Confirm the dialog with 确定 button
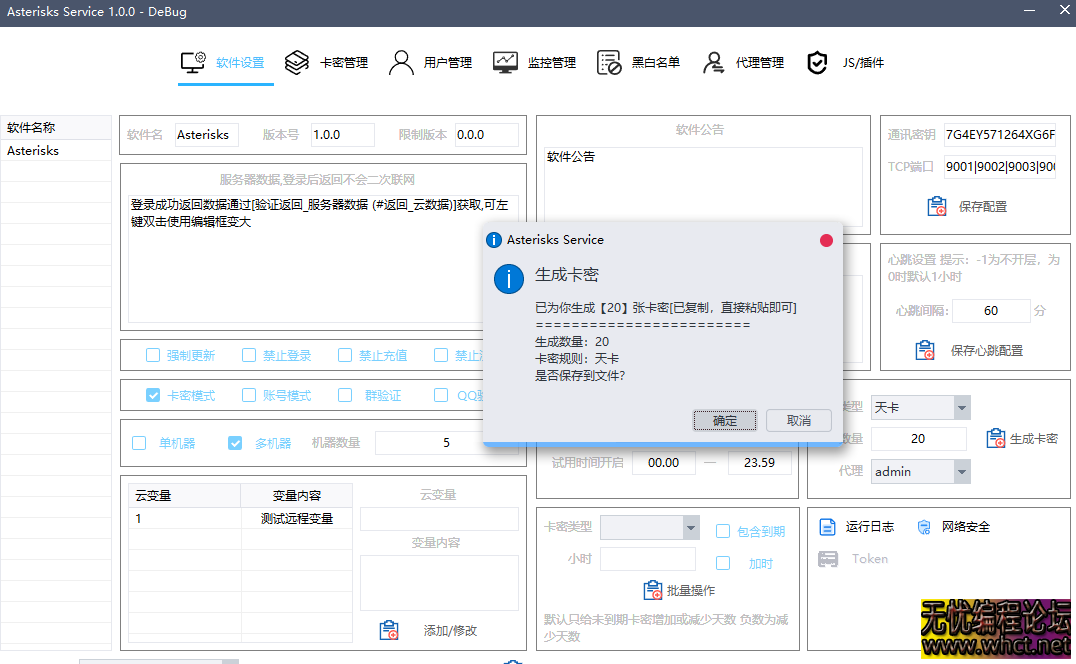This screenshot has width=1076, height=664. coord(724,420)
